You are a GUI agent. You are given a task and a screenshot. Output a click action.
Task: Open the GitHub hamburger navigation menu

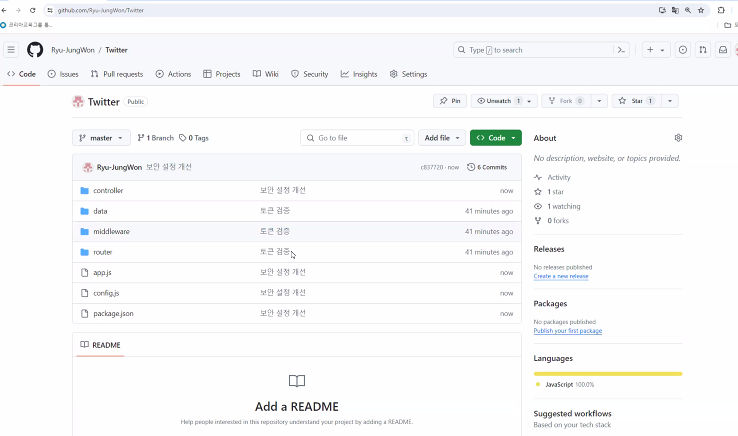tap(11, 49)
